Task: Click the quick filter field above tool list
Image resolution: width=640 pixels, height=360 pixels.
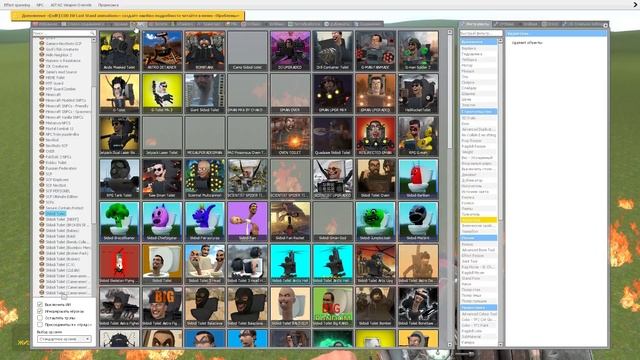Action: point(480,33)
